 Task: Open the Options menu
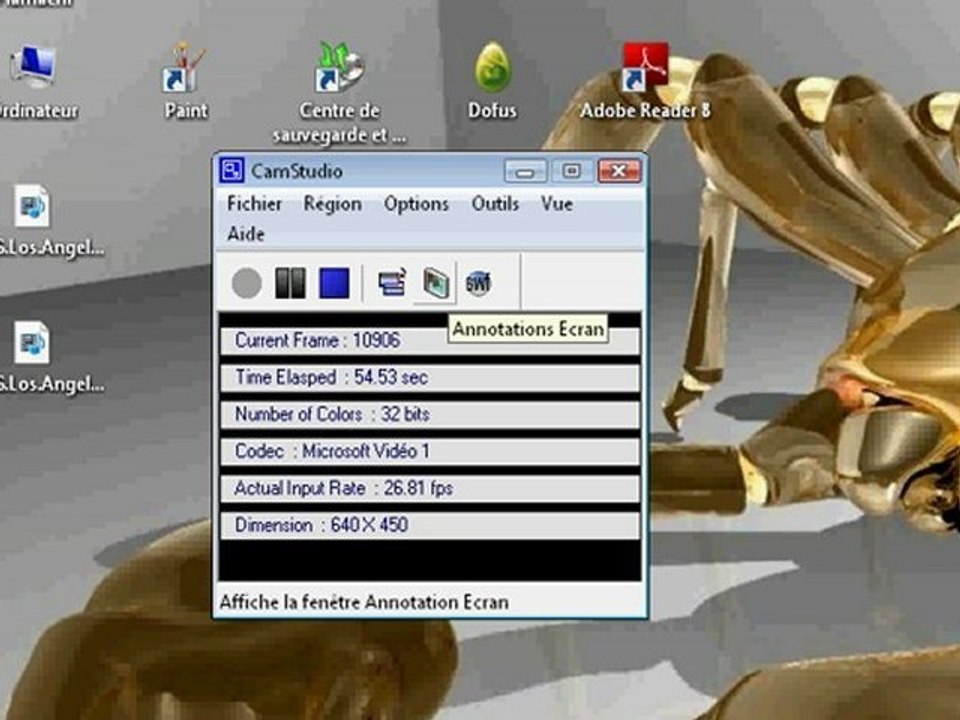click(x=416, y=204)
